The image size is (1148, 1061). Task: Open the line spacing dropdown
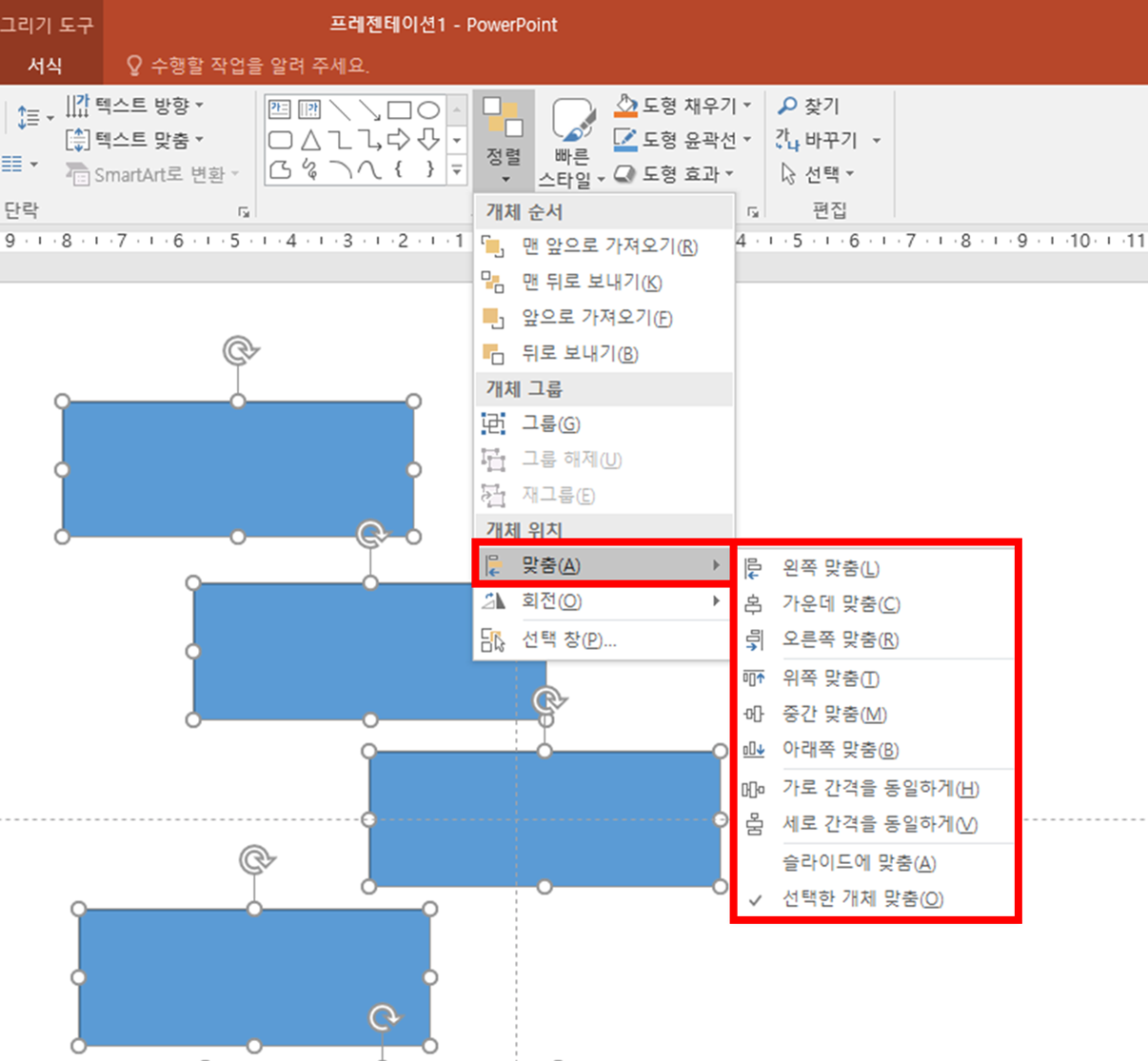(35, 118)
